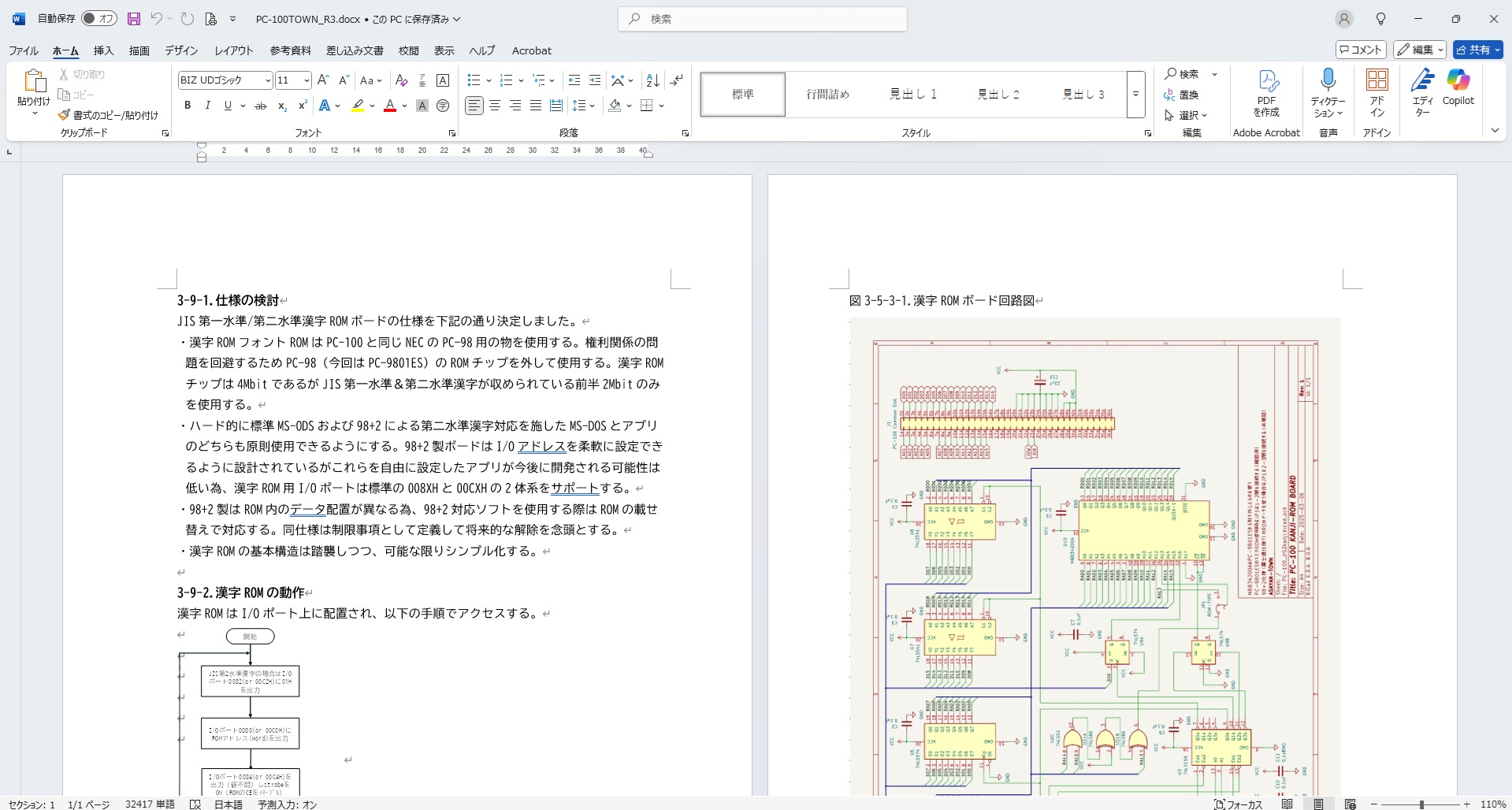Screen dimensions: 1512x810
Task: Click the Paste clipboard icon
Action: 34,81
